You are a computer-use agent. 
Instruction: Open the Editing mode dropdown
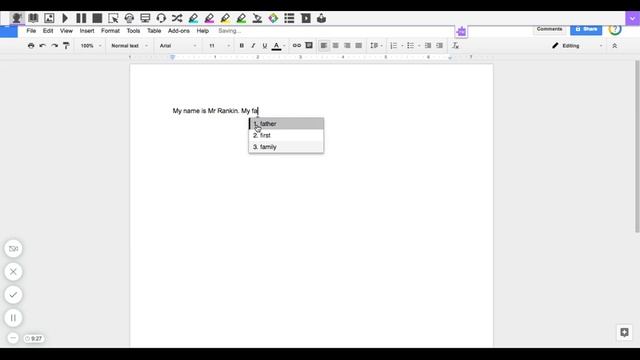click(x=577, y=46)
